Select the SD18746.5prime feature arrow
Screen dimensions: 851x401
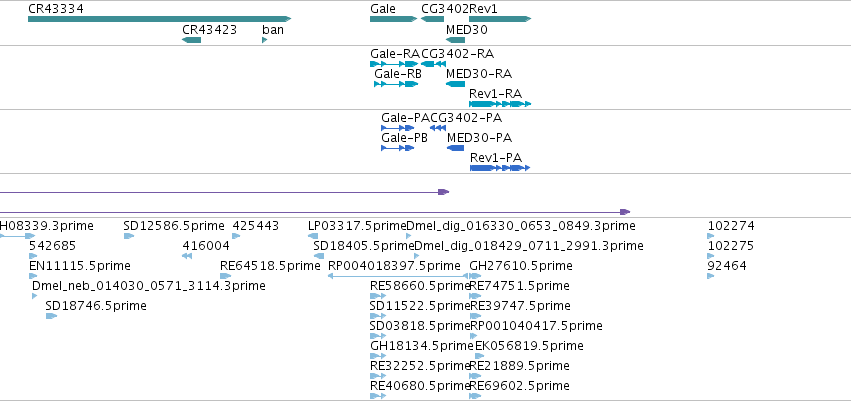(51, 316)
